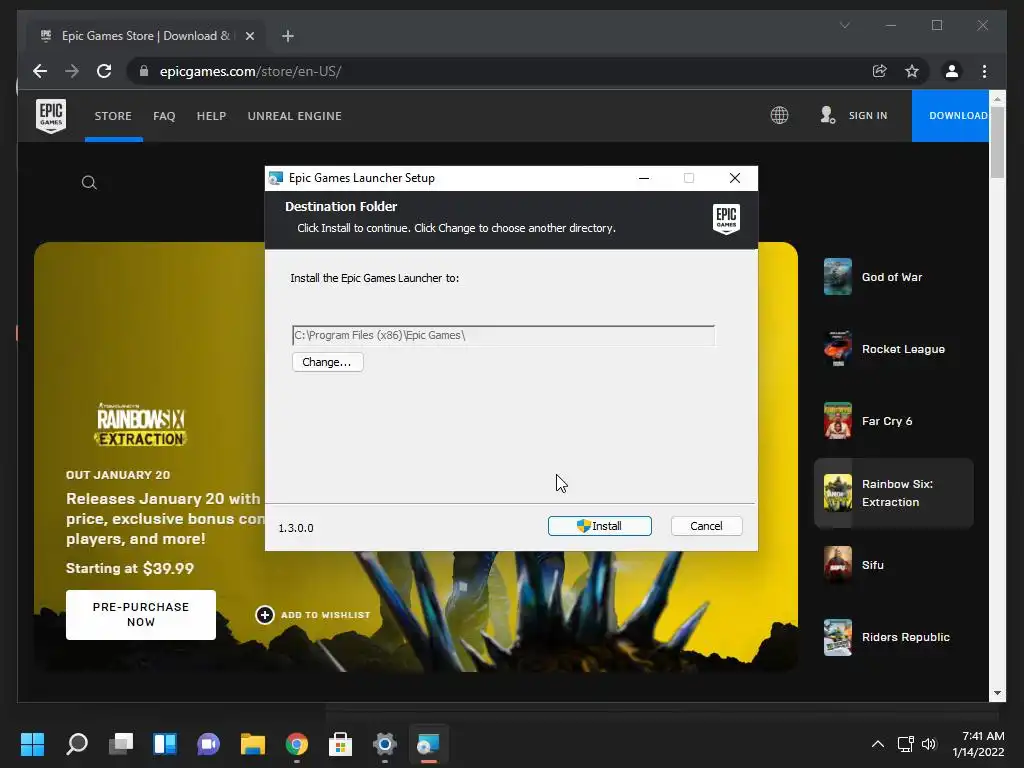Click the share page icon in address bar
Image resolution: width=1024 pixels, height=768 pixels.
(x=880, y=71)
